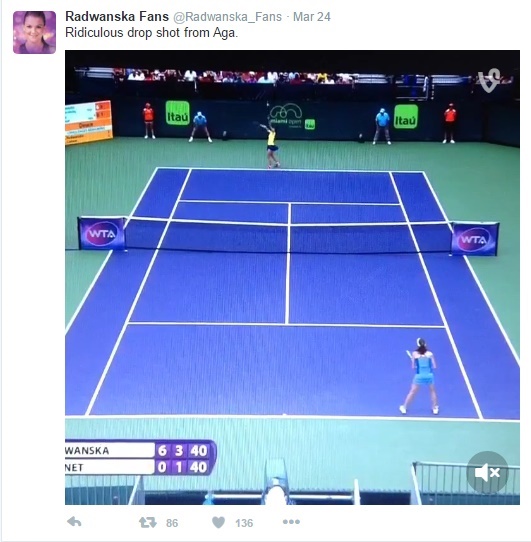Open the Radwanska Fans display name link
This screenshot has height=542, width=531.
[x=117, y=16]
